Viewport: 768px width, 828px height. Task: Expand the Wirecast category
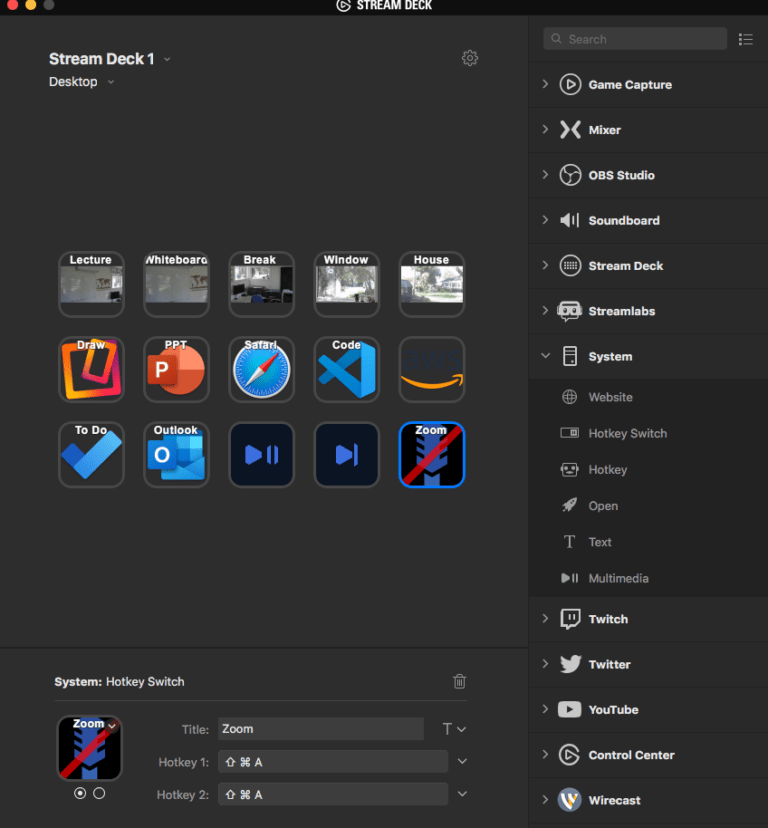[545, 800]
